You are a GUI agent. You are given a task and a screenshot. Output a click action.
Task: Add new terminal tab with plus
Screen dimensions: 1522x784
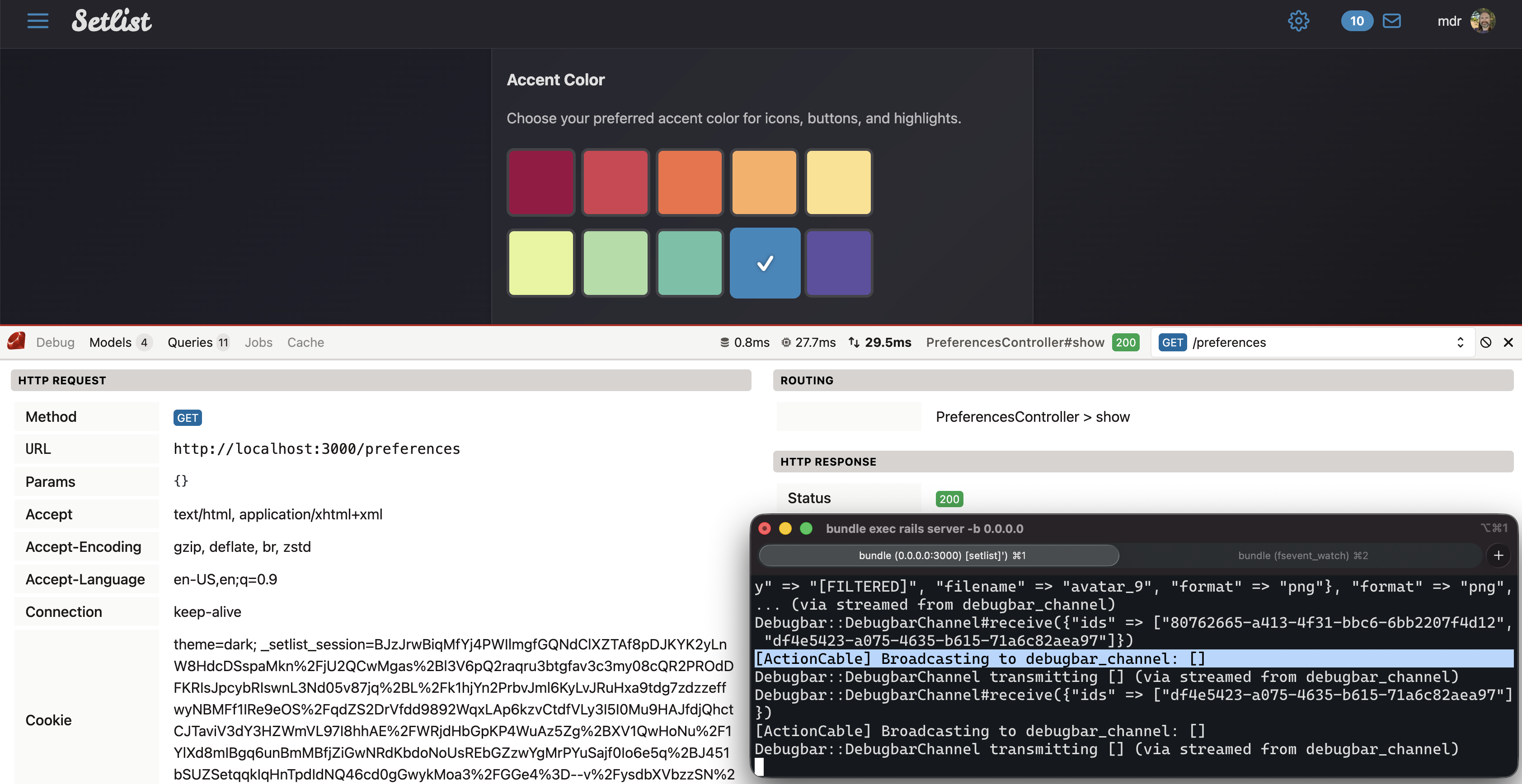point(1498,555)
